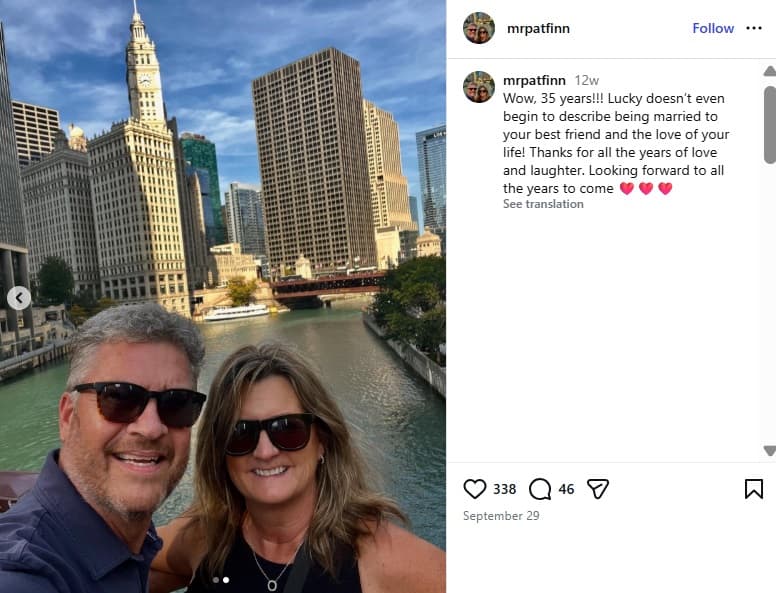
Task: Click the September 29 post date
Action: (501, 516)
